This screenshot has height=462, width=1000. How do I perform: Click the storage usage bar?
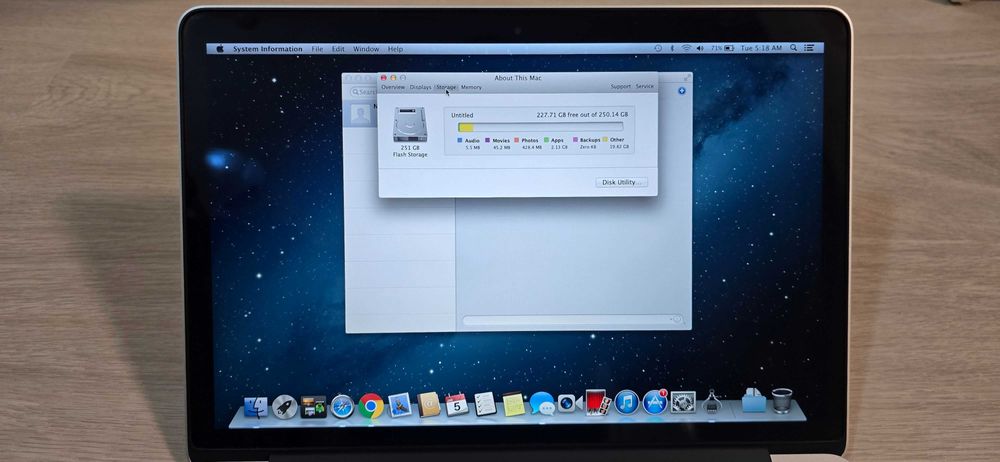[x=540, y=128]
